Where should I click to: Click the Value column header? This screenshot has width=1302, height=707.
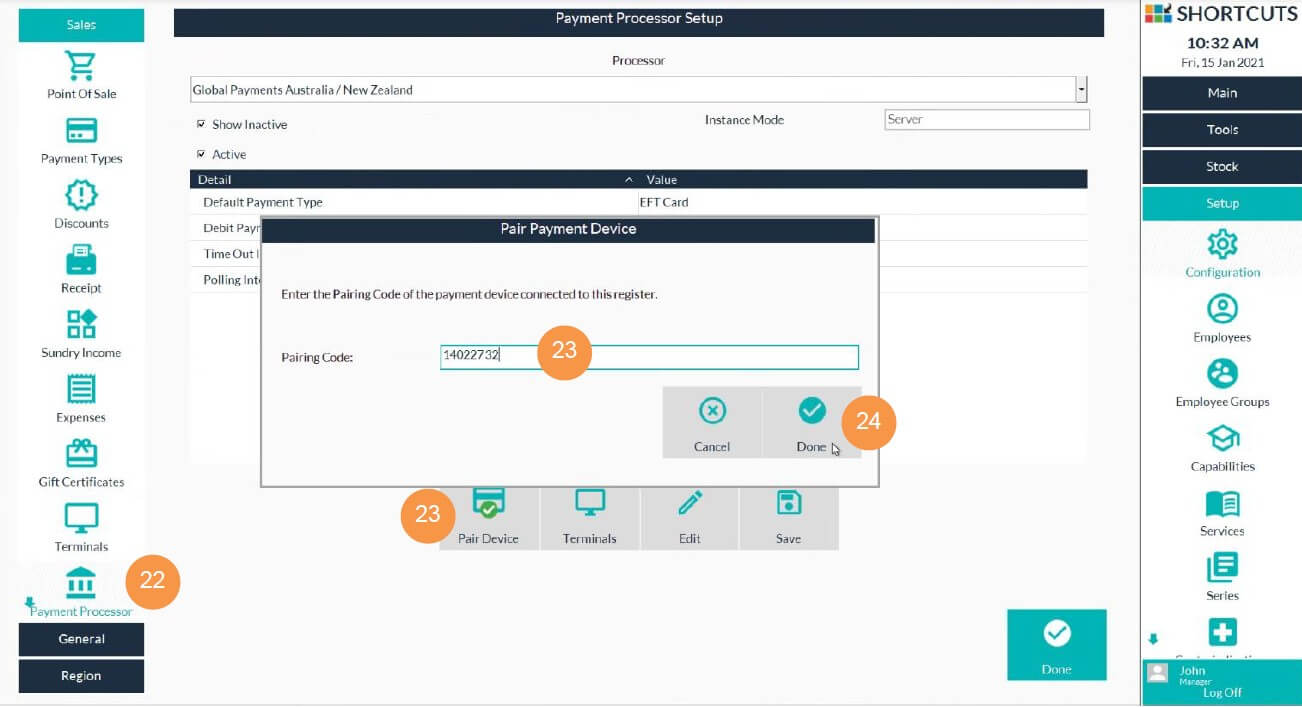point(662,180)
